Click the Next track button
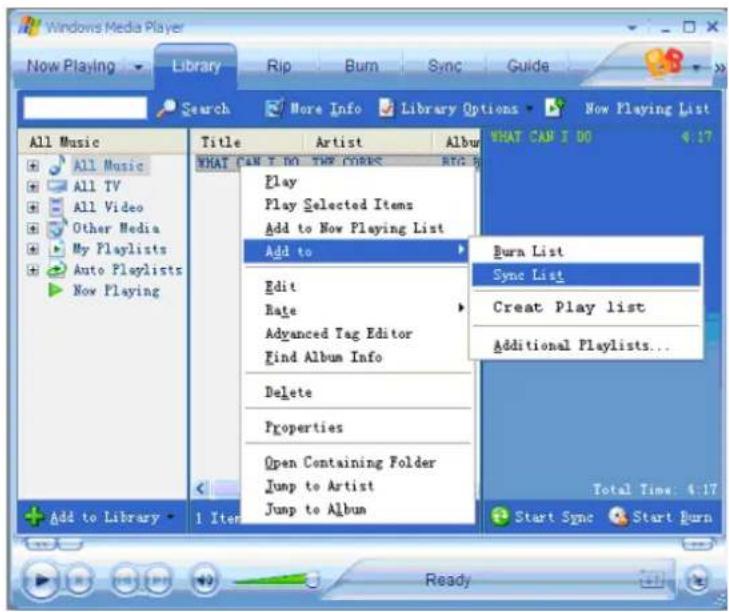Screen dimensions: 729x612 click(x=158, y=580)
